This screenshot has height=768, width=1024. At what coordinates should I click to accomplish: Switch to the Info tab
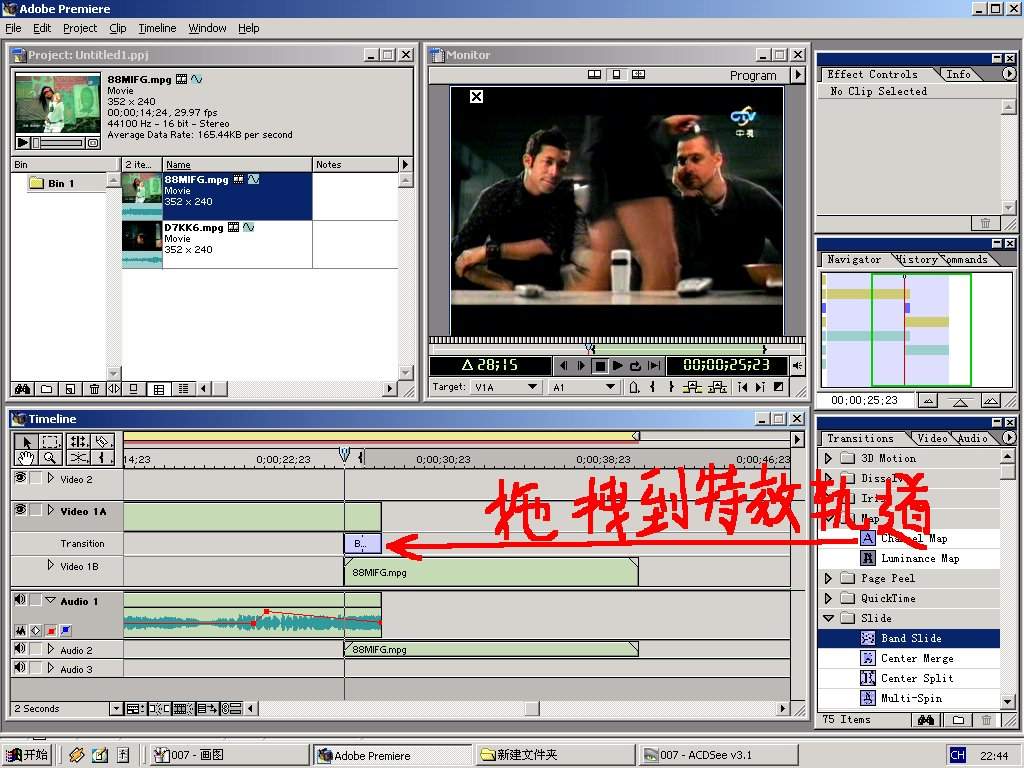pyautogui.click(x=959, y=74)
